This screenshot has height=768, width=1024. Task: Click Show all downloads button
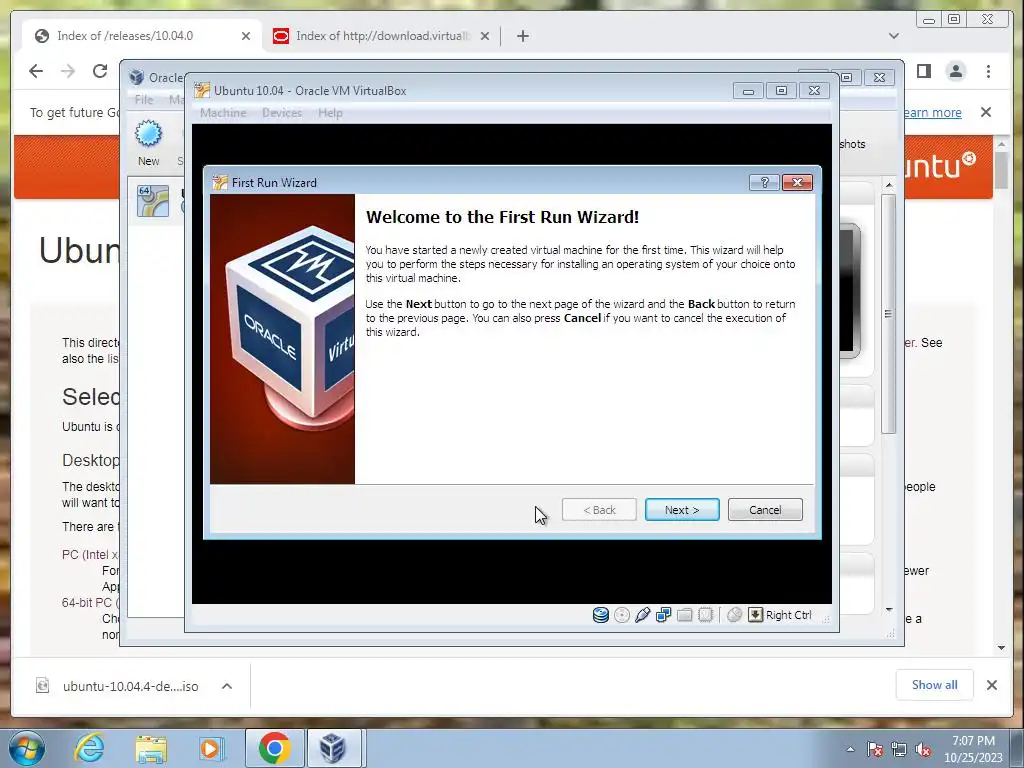click(935, 685)
